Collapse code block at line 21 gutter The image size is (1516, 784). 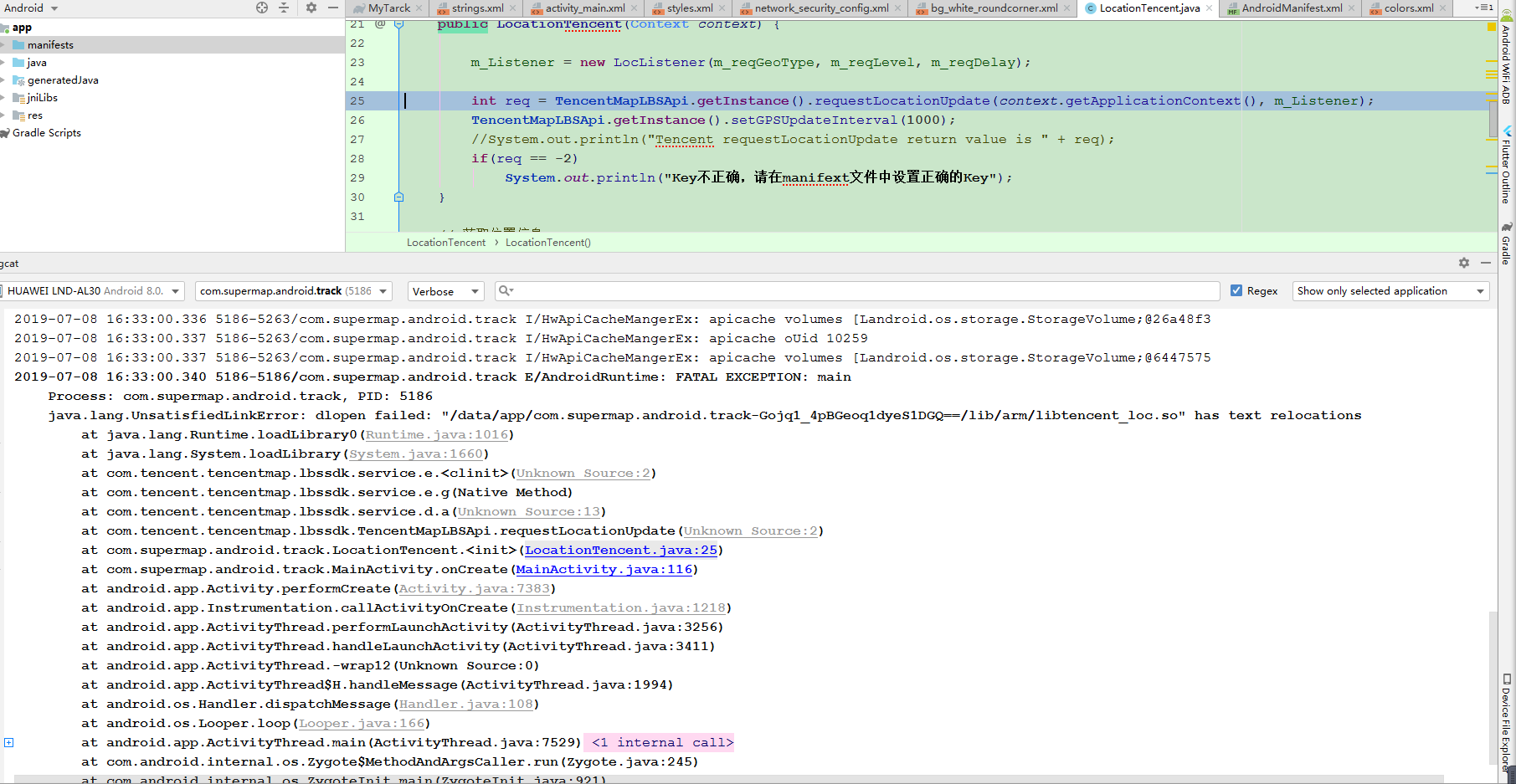[x=398, y=24]
